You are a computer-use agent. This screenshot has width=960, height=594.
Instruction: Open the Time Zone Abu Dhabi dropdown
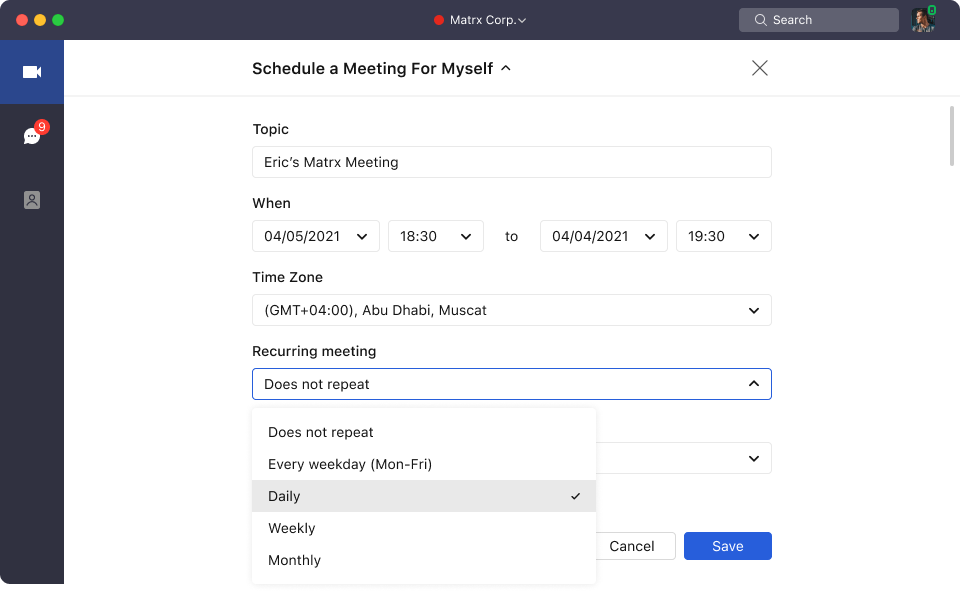click(511, 310)
